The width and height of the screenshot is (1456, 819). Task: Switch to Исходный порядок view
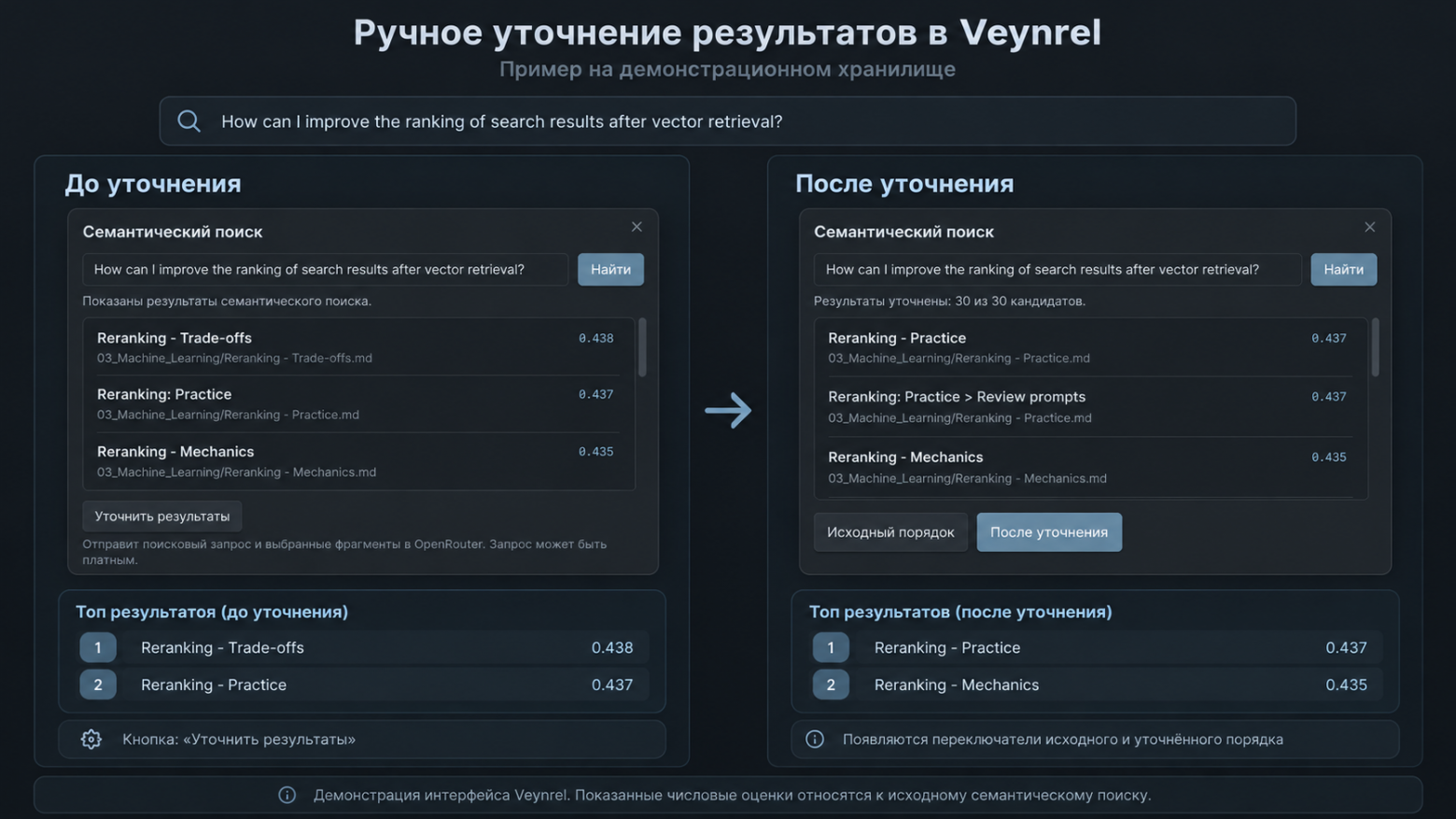(x=890, y=532)
